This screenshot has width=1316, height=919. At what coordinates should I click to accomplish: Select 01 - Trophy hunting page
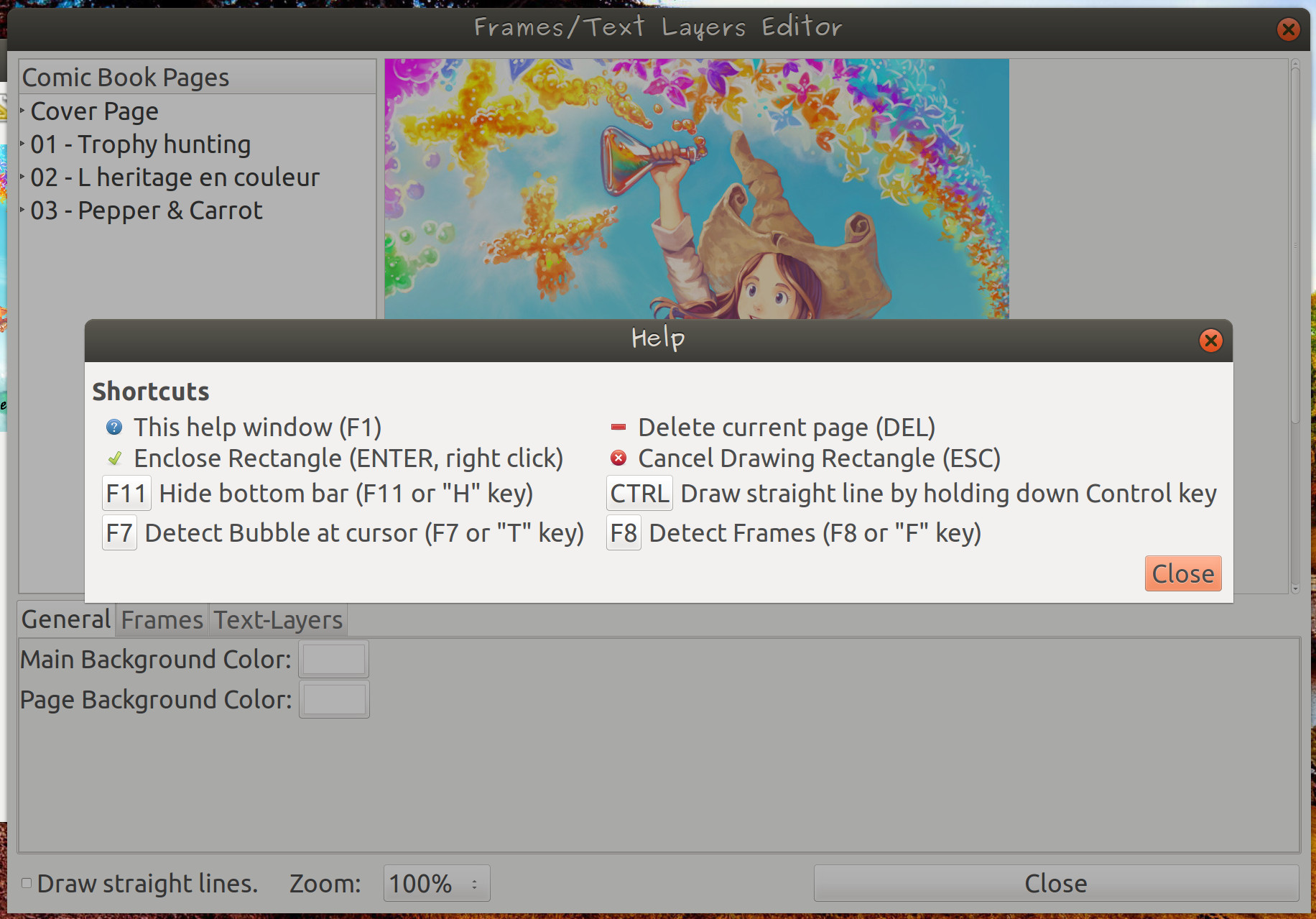[141, 144]
